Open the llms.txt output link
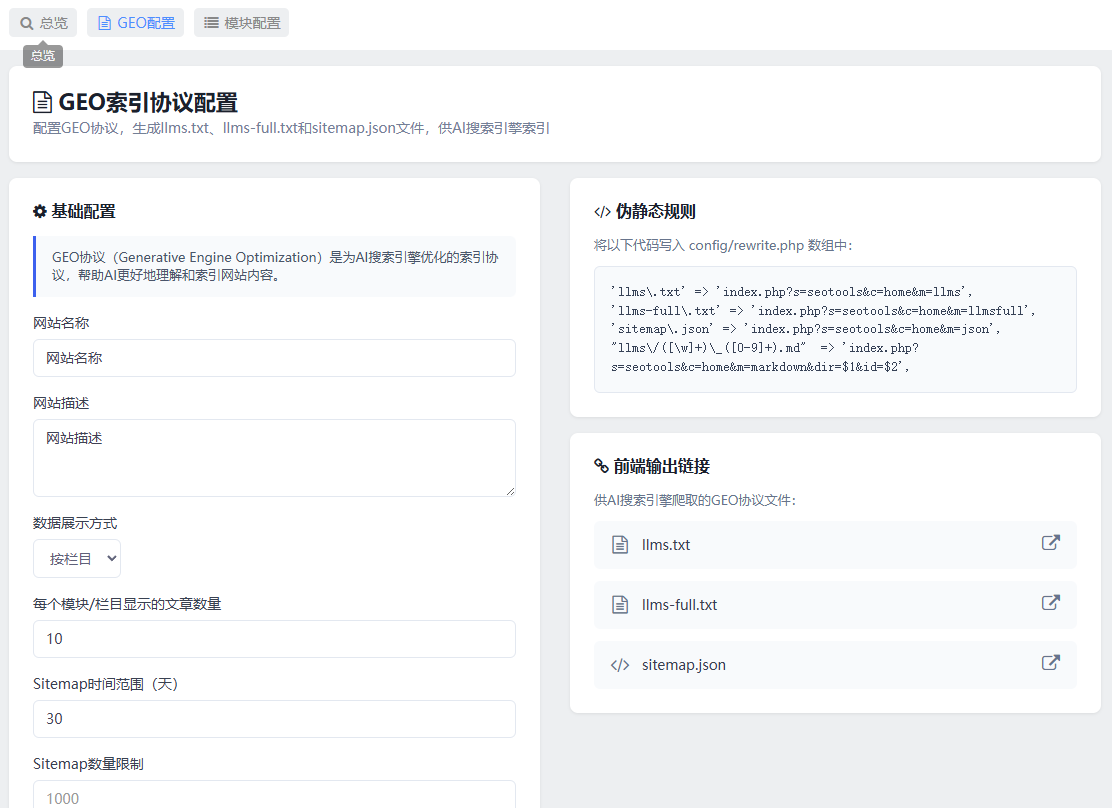 click(835, 545)
